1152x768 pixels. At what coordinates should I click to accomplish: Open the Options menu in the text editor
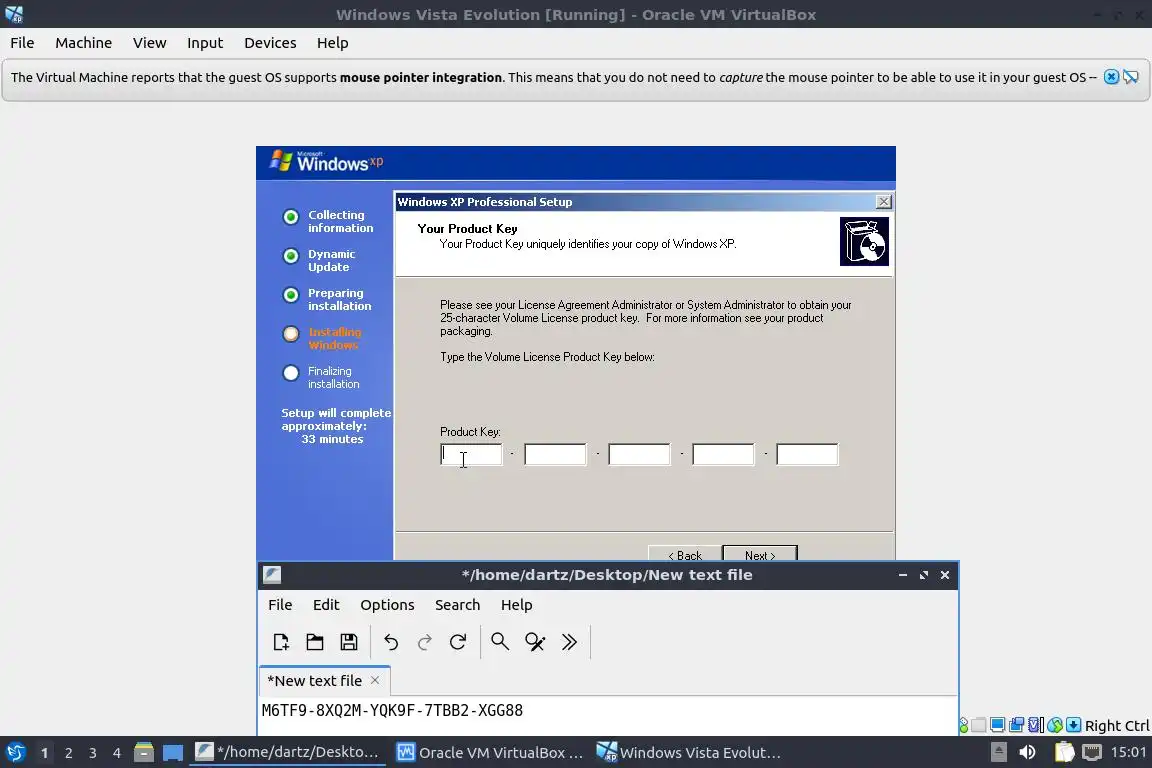click(x=387, y=604)
